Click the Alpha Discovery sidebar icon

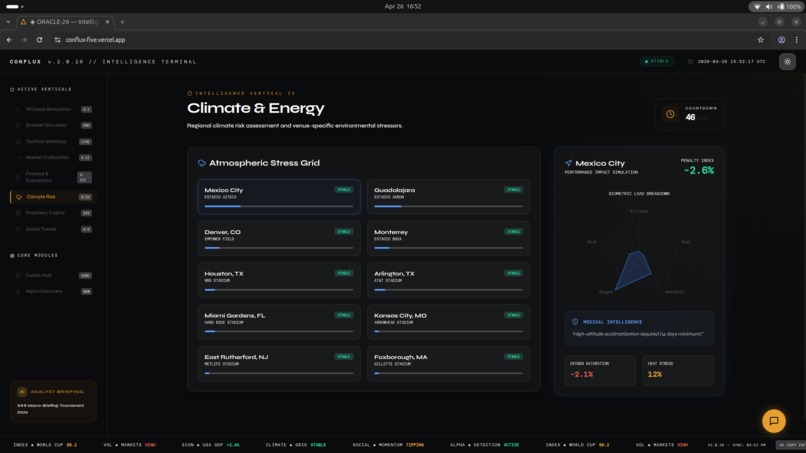tap(18, 292)
